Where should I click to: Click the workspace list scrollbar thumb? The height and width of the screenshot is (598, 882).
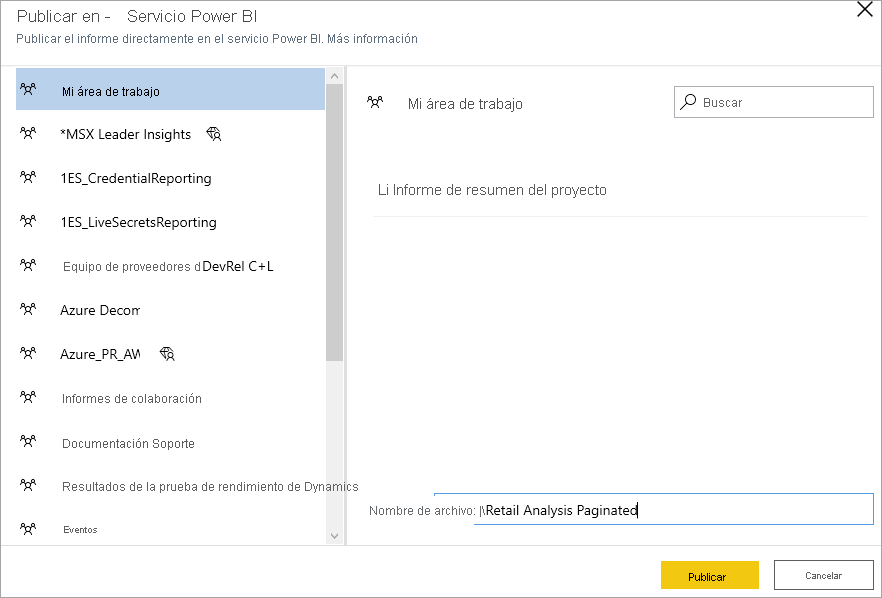pos(335,222)
